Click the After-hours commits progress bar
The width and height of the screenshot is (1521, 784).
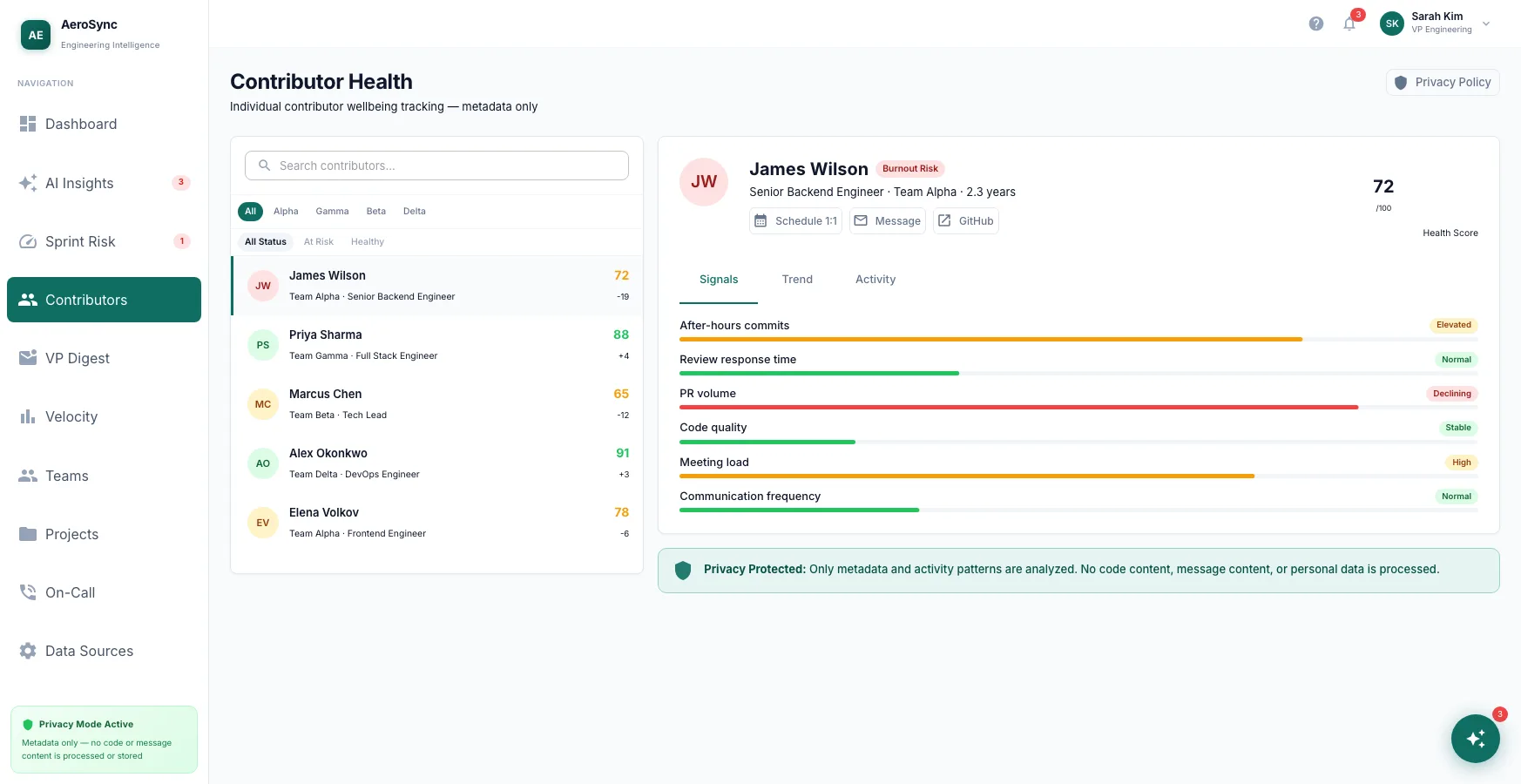(x=1078, y=339)
